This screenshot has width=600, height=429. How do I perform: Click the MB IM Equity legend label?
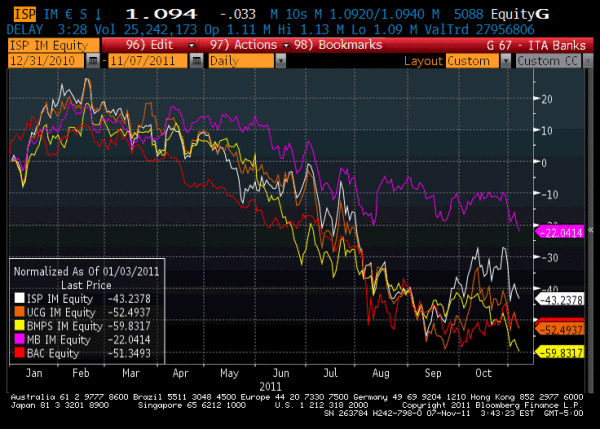[x=59, y=340]
